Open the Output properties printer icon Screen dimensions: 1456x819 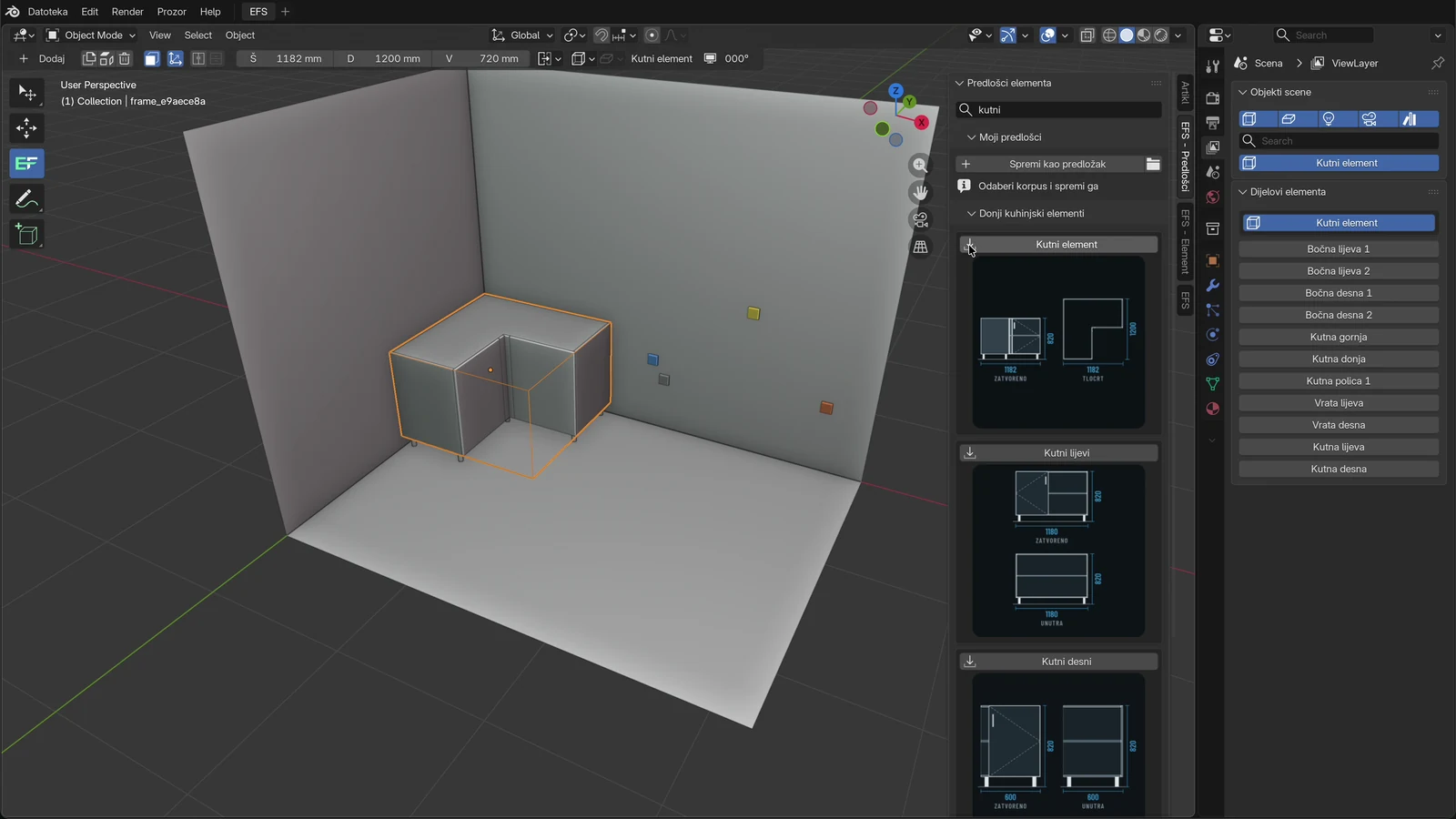(1212, 123)
